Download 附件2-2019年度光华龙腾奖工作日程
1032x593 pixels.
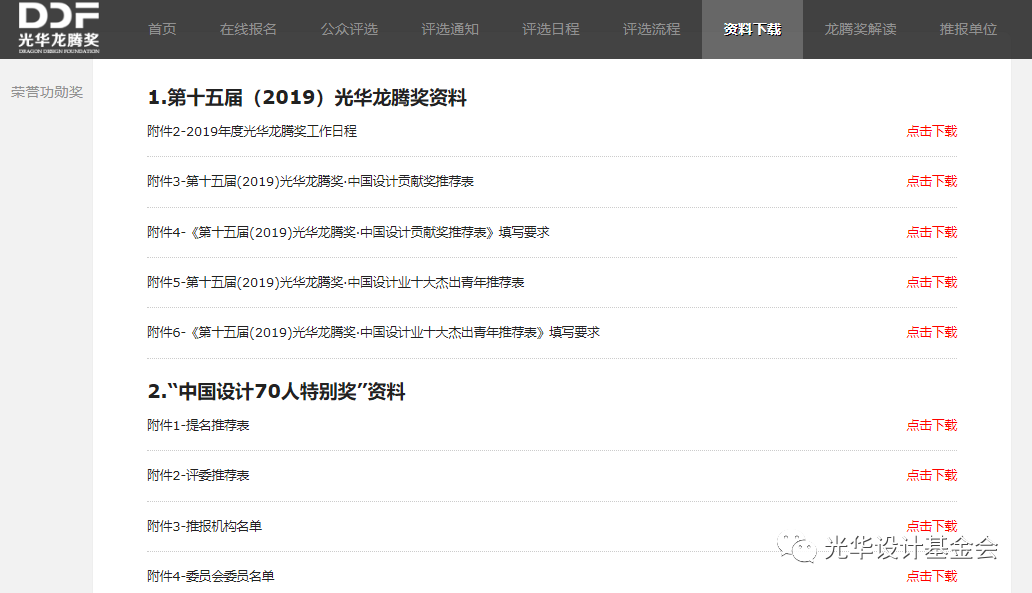(931, 131)
